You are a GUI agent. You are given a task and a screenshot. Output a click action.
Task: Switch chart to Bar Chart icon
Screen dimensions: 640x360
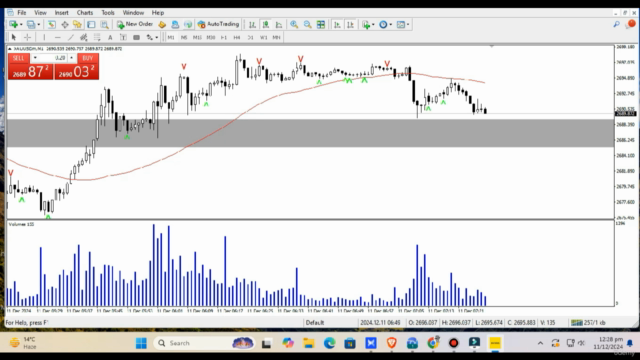[x=252, y=24]
